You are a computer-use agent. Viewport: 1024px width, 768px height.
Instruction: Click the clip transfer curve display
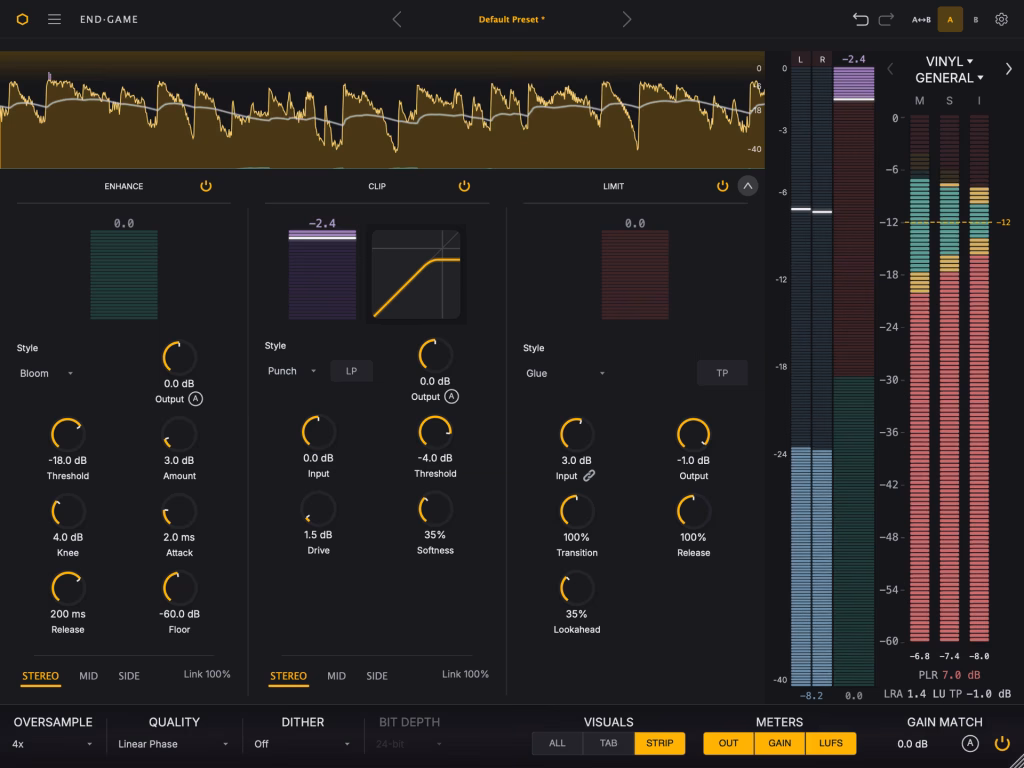click(416, 274)
